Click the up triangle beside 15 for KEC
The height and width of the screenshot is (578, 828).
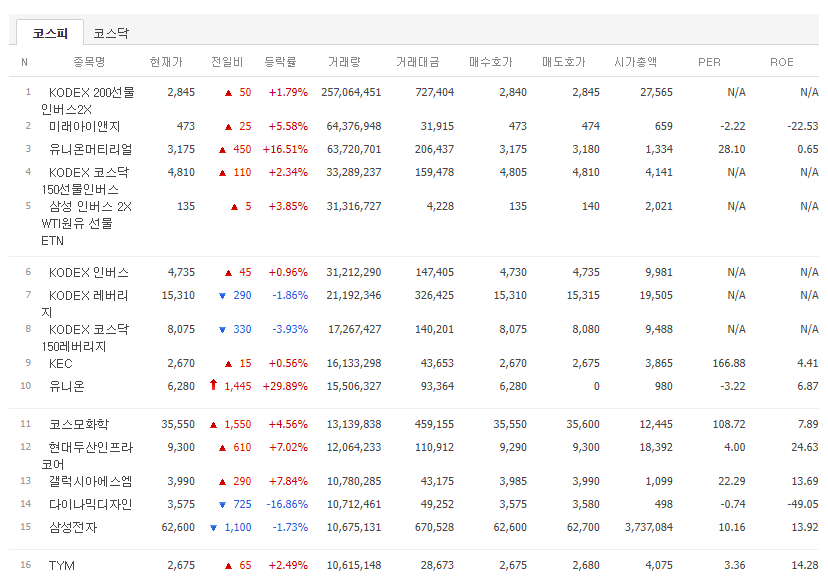(x=228, y=364)
